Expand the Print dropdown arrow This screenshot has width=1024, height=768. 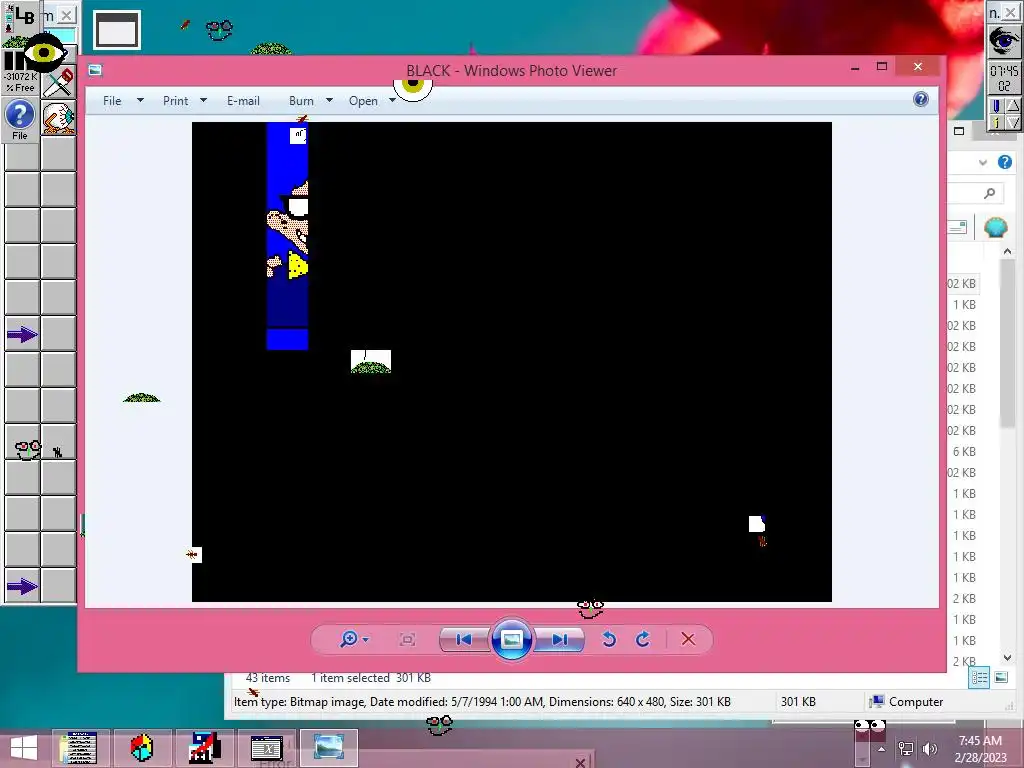pos(203,100)
